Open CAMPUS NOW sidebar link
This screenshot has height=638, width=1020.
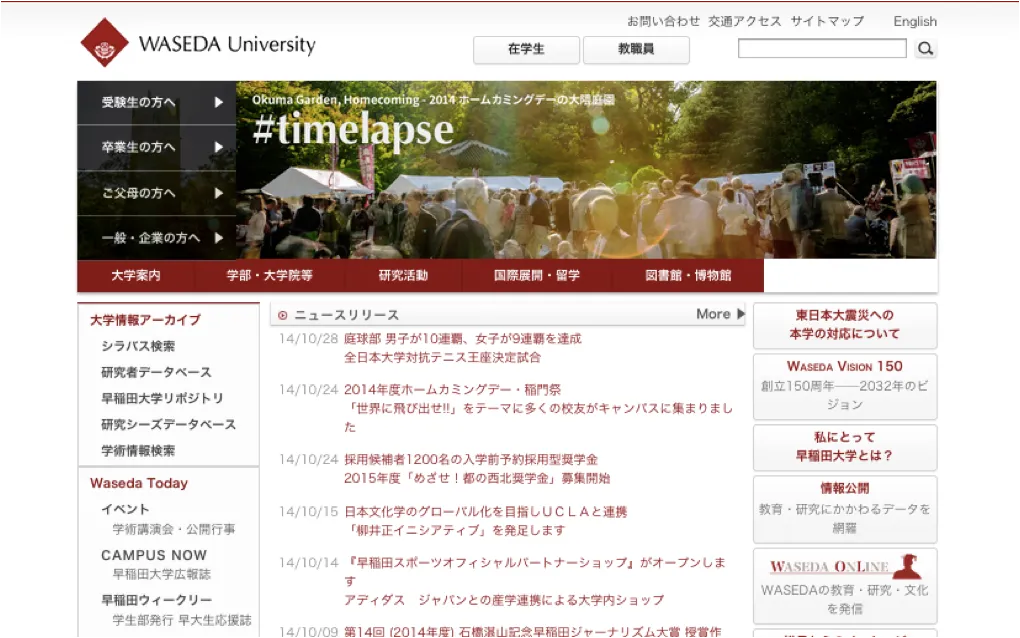154,555
